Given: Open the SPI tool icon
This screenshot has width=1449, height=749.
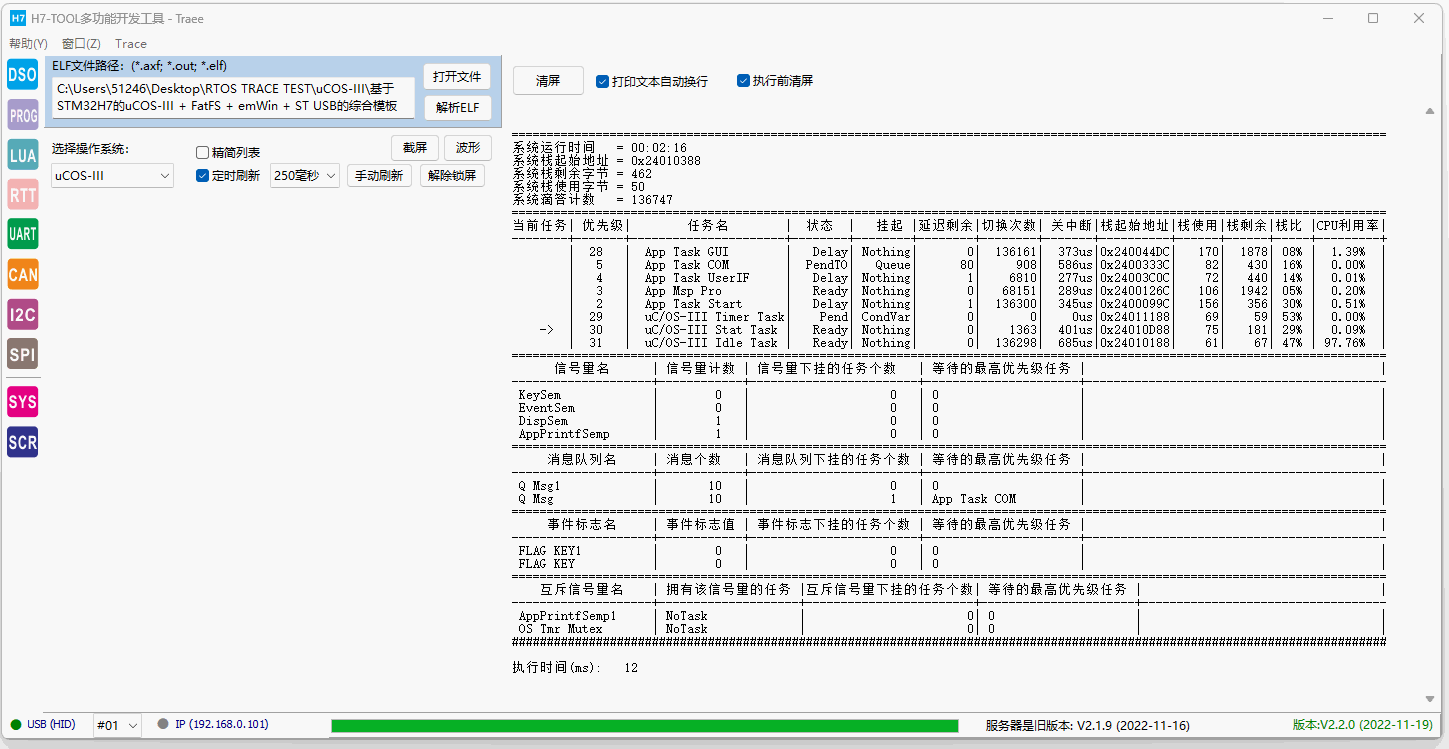Looking at the screenshot, I should tap(22, 354).
